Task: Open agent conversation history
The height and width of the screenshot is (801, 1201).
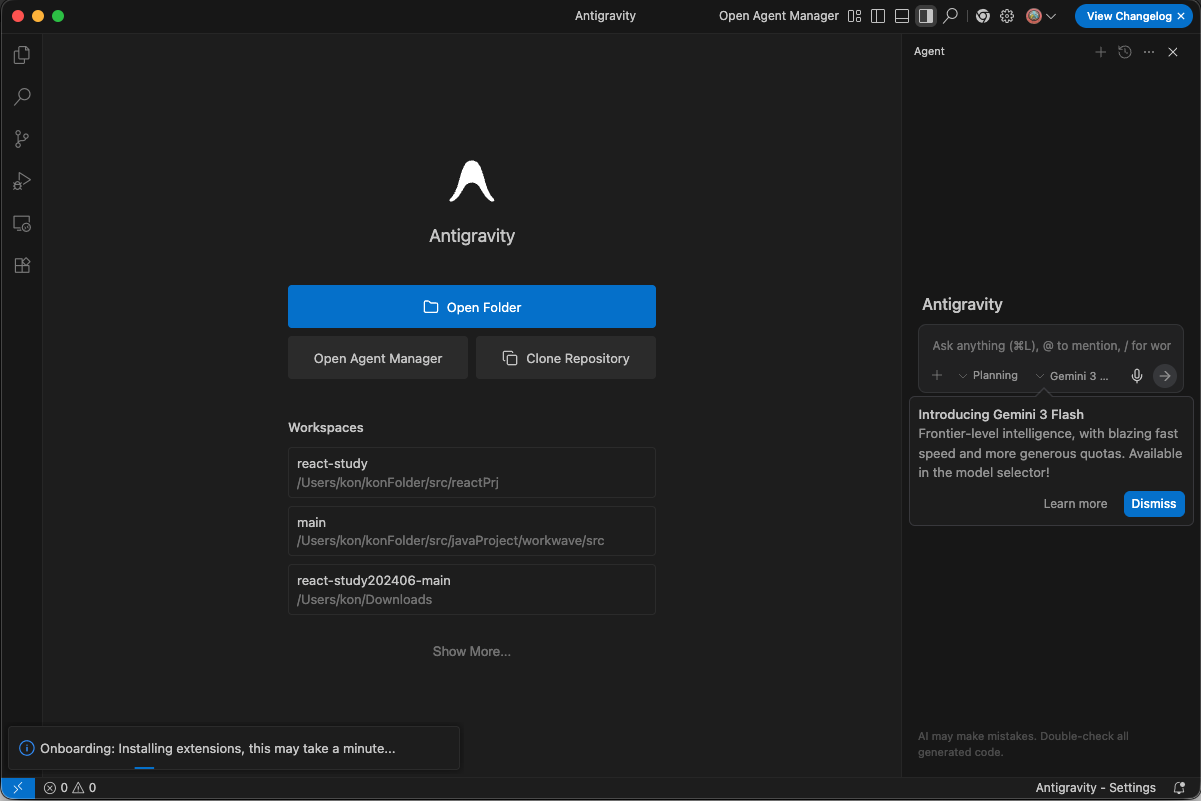Action: click(1125, 52)
